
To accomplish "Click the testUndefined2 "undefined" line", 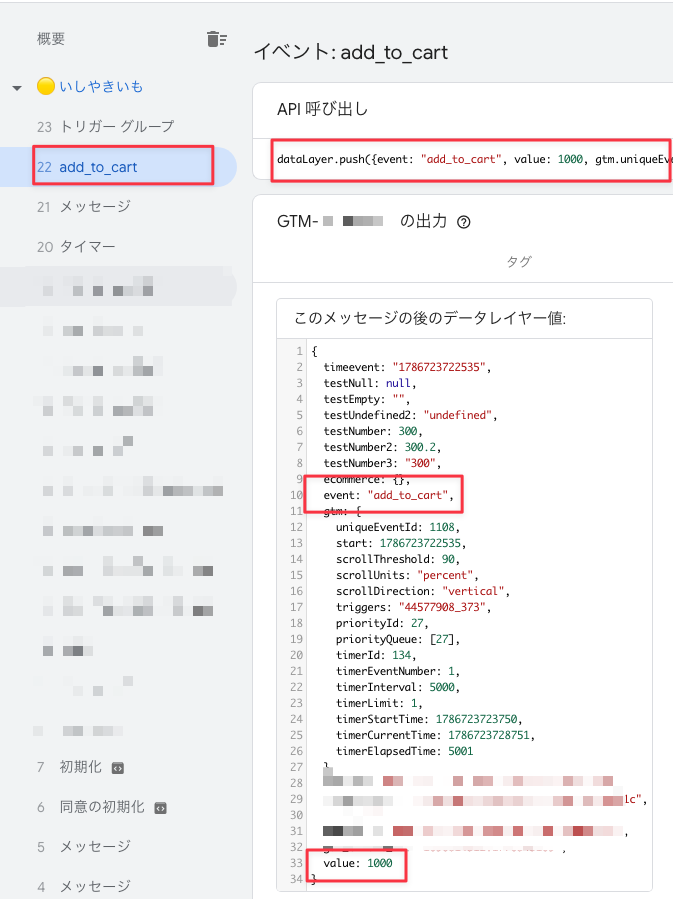I will (410, 415).
